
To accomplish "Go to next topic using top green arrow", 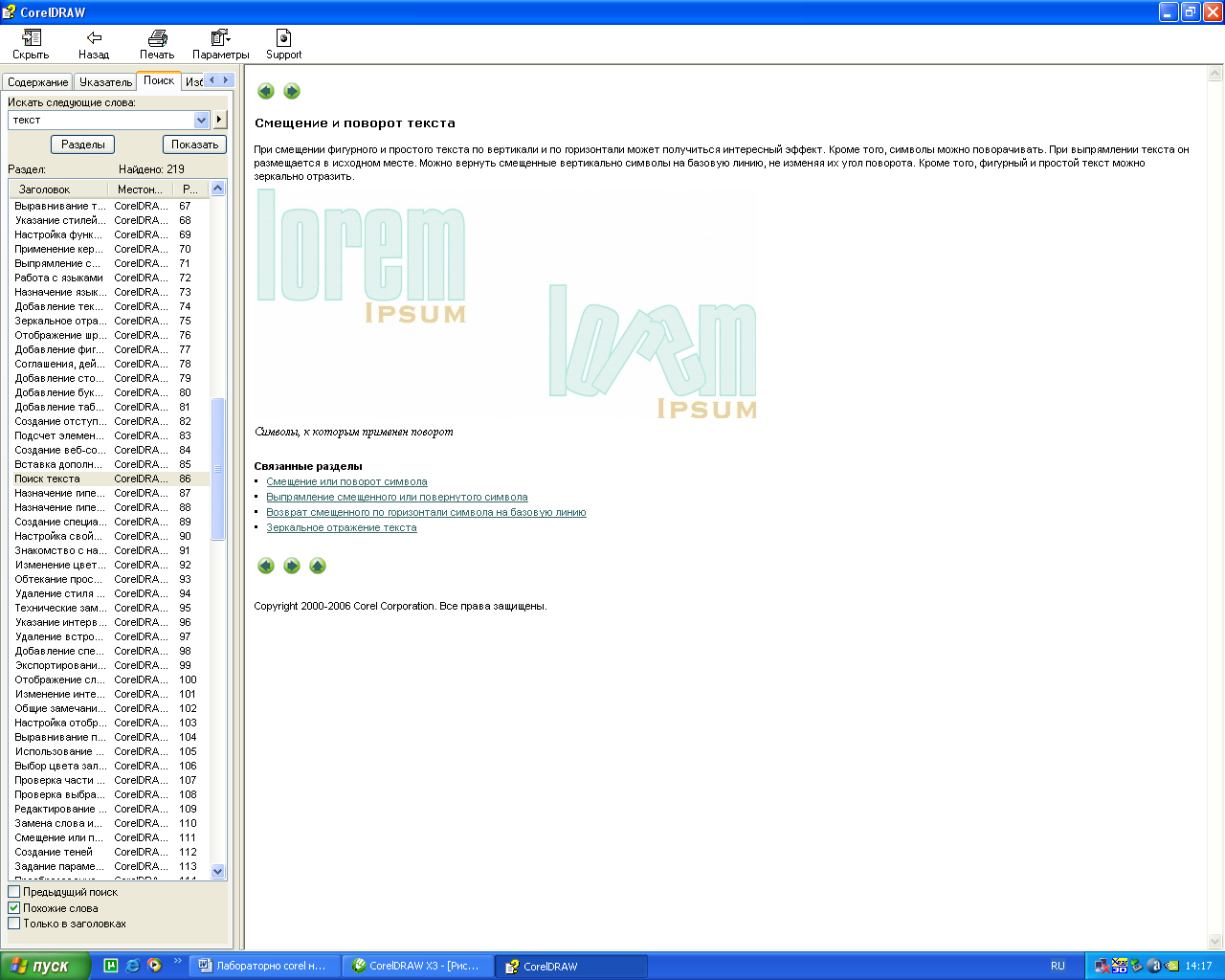I will (x=292, y=91).
